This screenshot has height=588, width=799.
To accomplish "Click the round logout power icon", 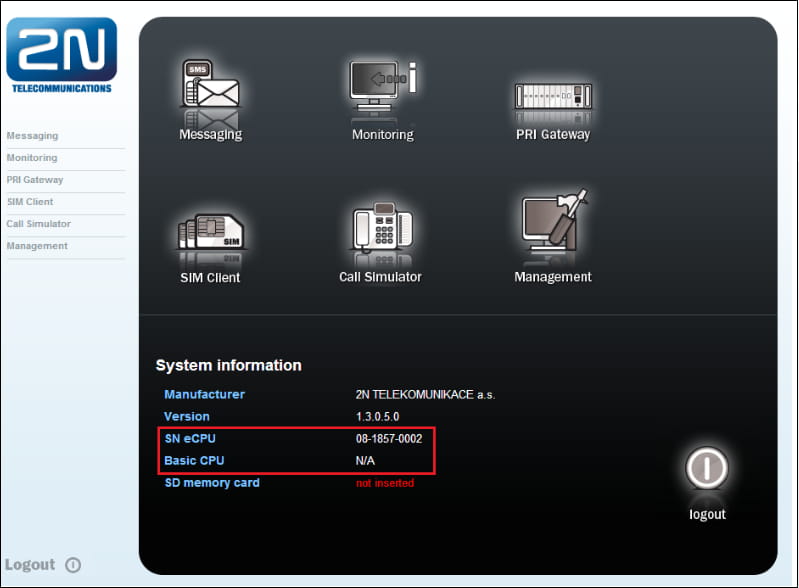I will click(707, 468).
